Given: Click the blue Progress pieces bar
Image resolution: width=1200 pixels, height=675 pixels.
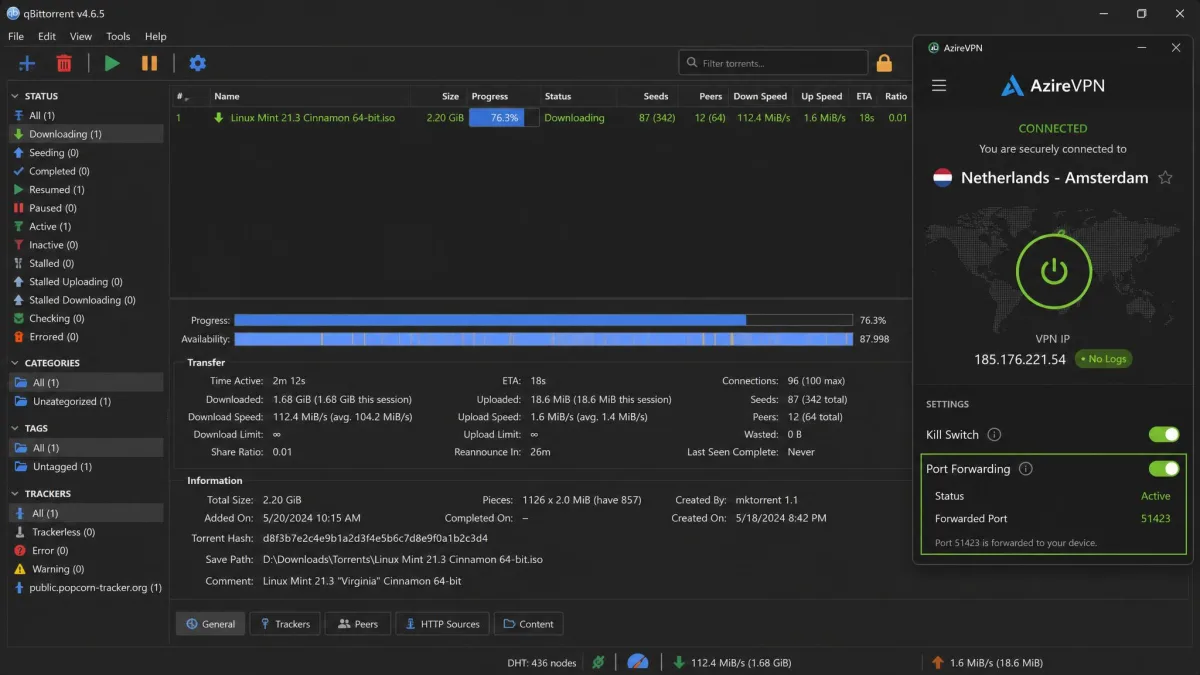Looking at the screenshot, I should (543, 321).
